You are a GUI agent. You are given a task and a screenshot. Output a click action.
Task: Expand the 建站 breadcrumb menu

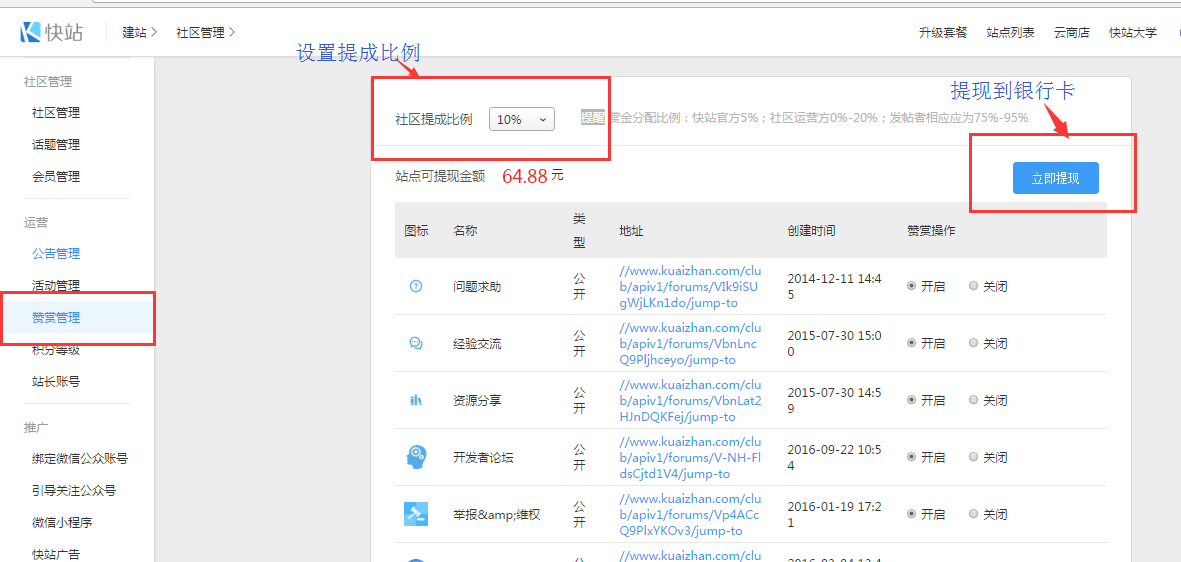point(140,32)
